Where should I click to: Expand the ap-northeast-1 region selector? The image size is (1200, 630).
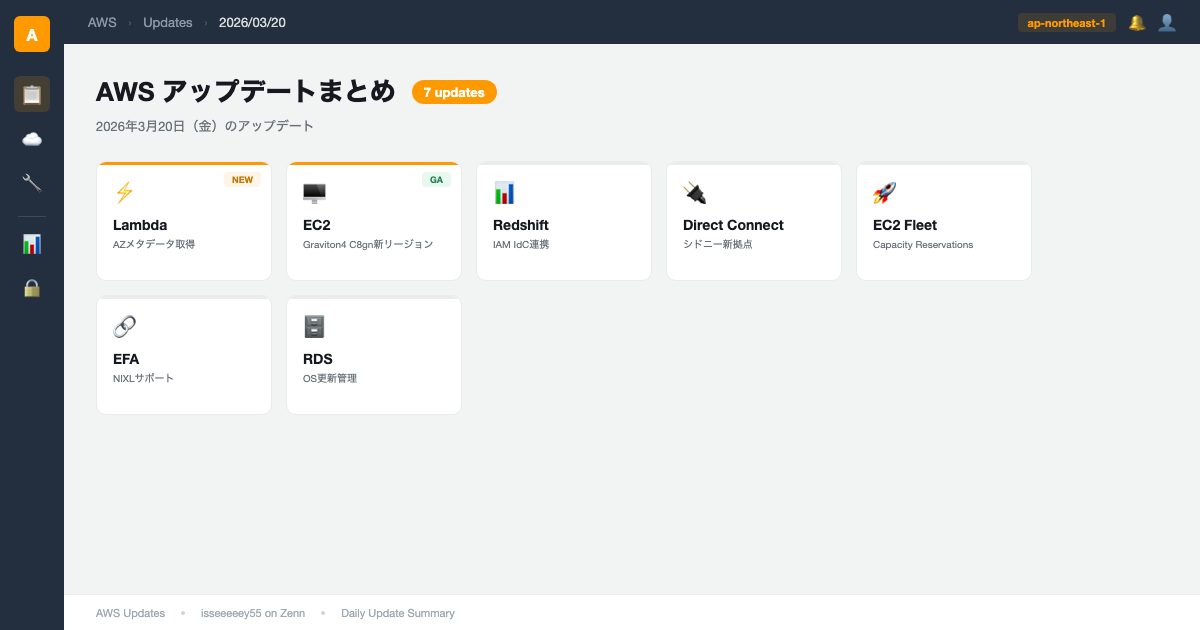point(1066,22)
